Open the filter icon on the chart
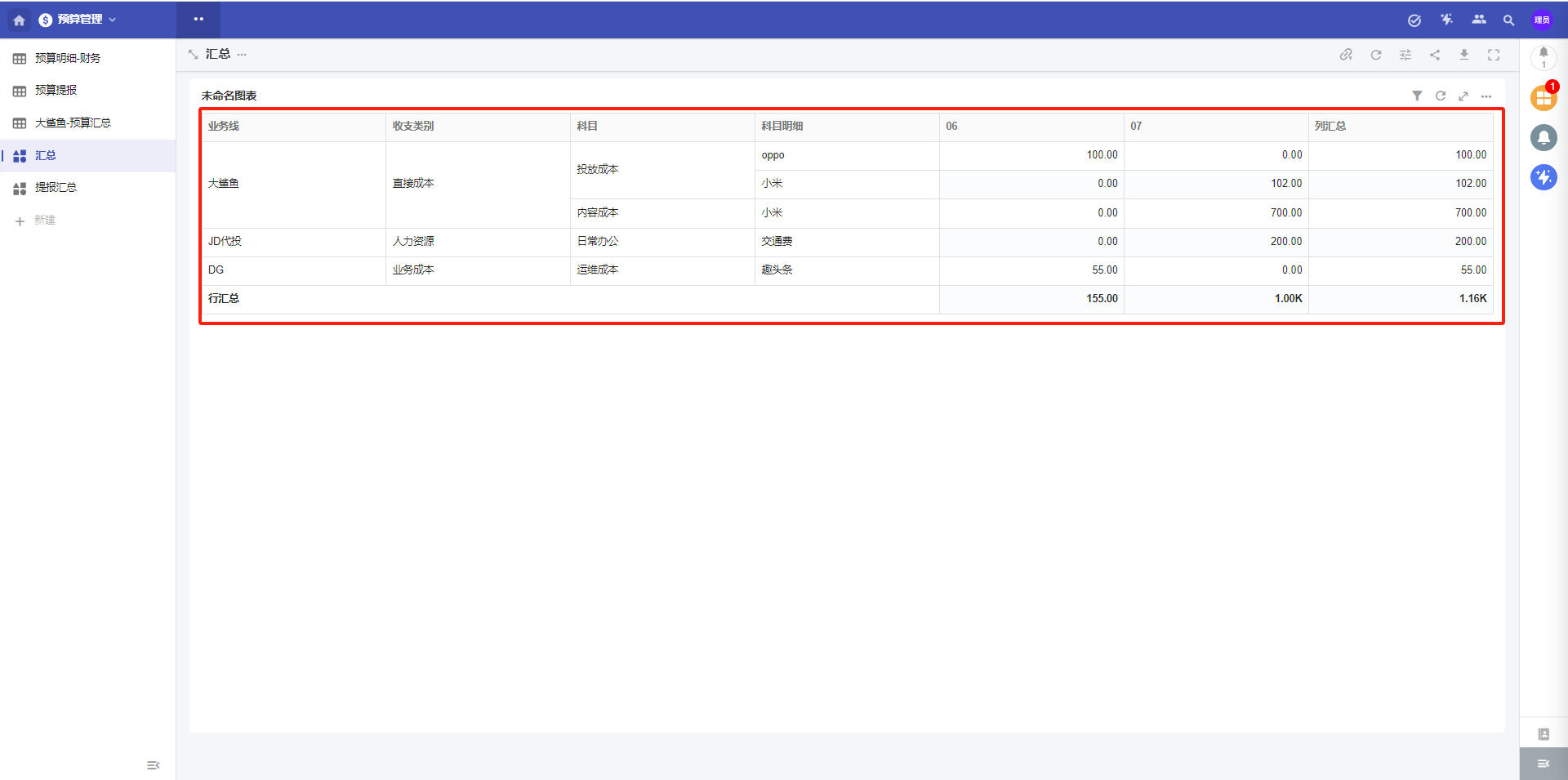This screenshot has width=1568, height=780. click(x=1417, y=96)
